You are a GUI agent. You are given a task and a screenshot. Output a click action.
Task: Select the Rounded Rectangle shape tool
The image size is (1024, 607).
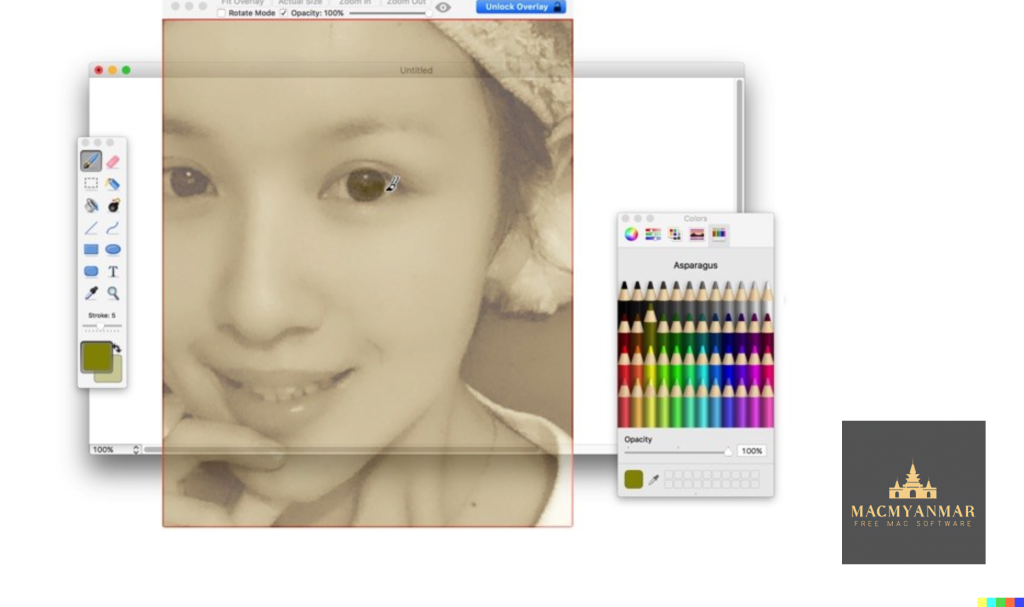(91, 271)
